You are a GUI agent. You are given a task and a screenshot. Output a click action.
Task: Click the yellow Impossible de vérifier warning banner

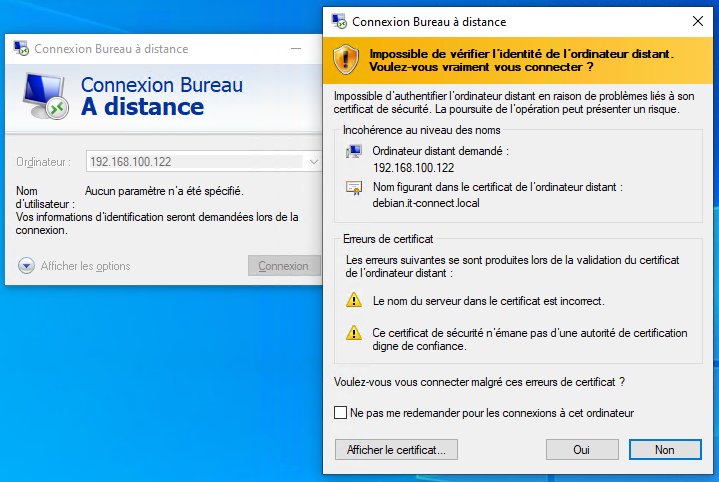pos(520,60)
